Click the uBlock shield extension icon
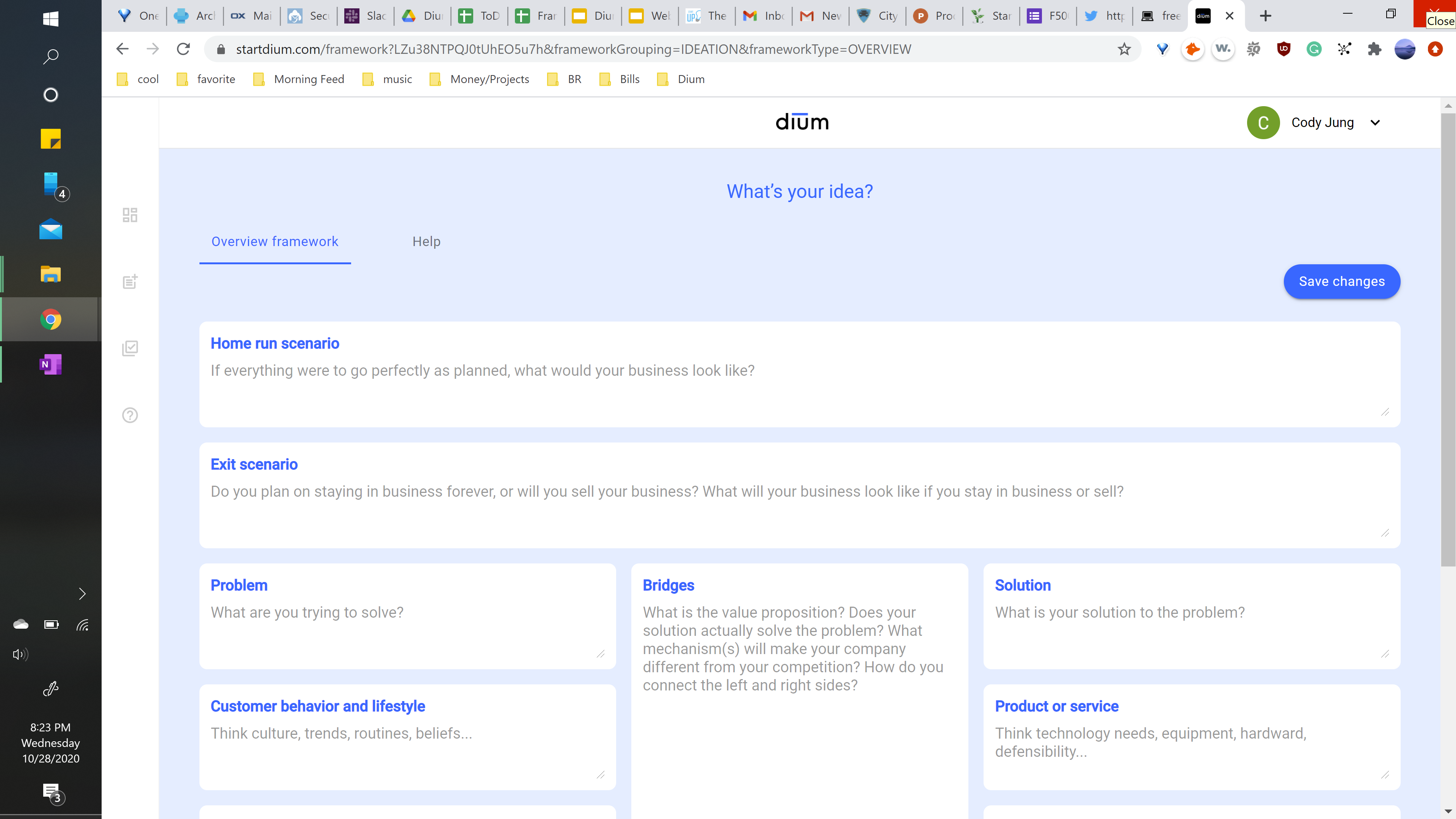Screen dimensions: 1456x819 click(x=1283, y=49)
